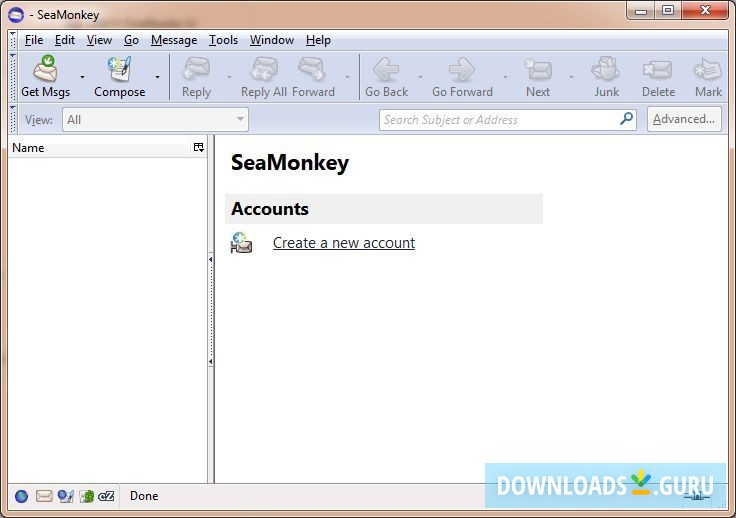Click the Get Msgs toolbar icon
Viewport: 736px width, 518px height.
click(45, 69)
